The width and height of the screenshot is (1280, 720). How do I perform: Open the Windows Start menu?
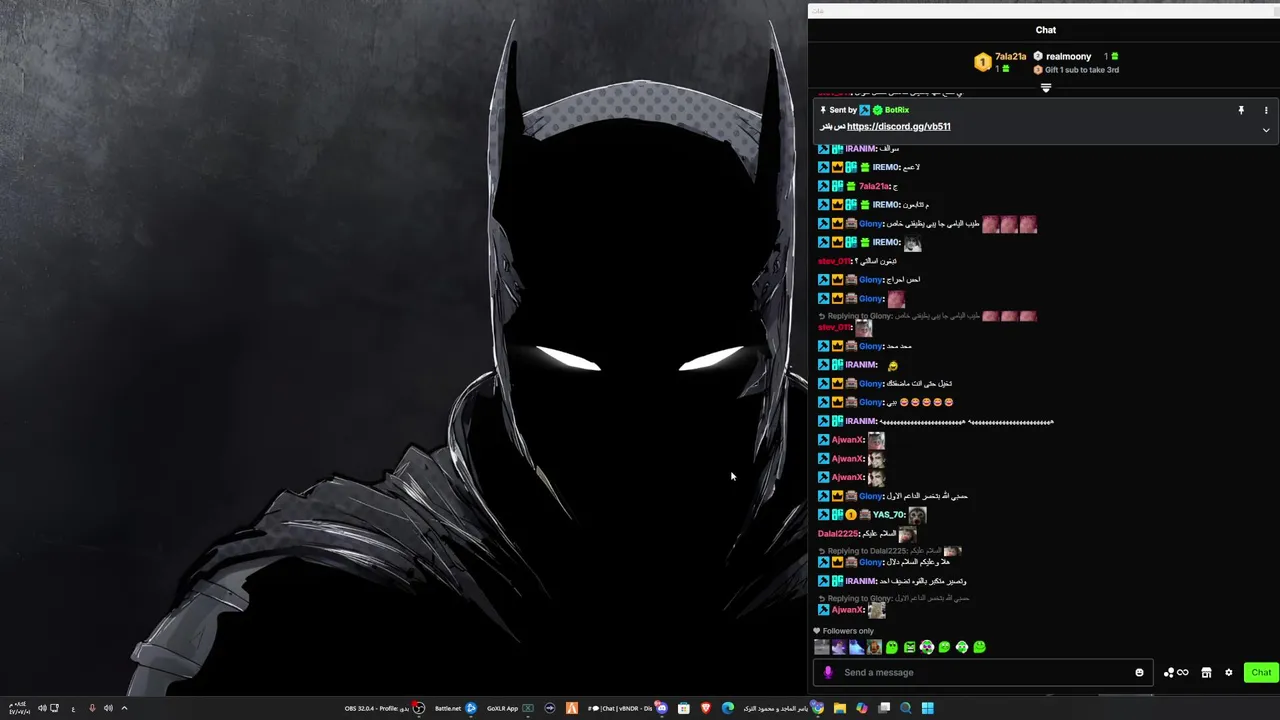click(x=927, y=708)
